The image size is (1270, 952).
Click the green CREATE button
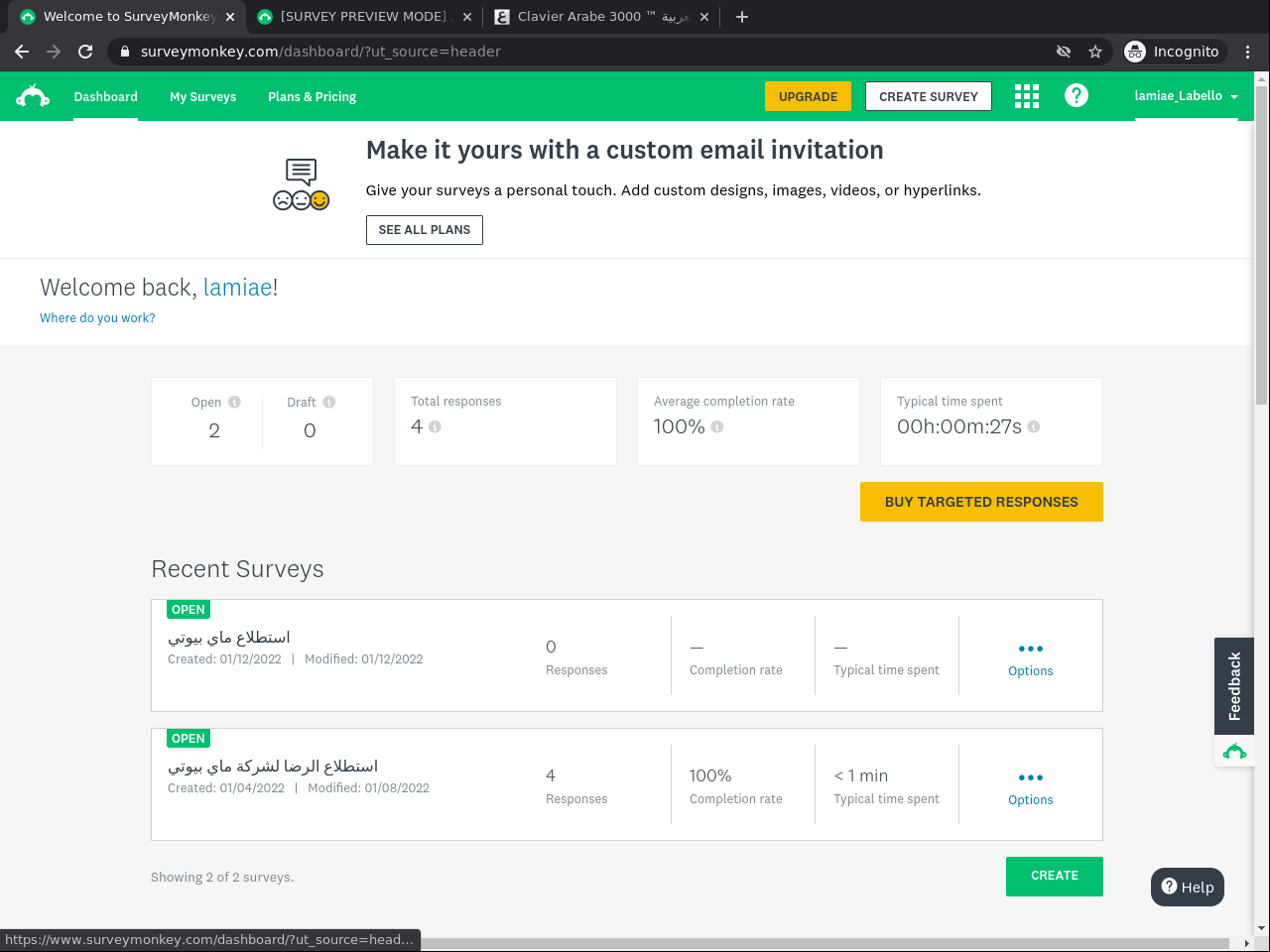pos(1055,877)
